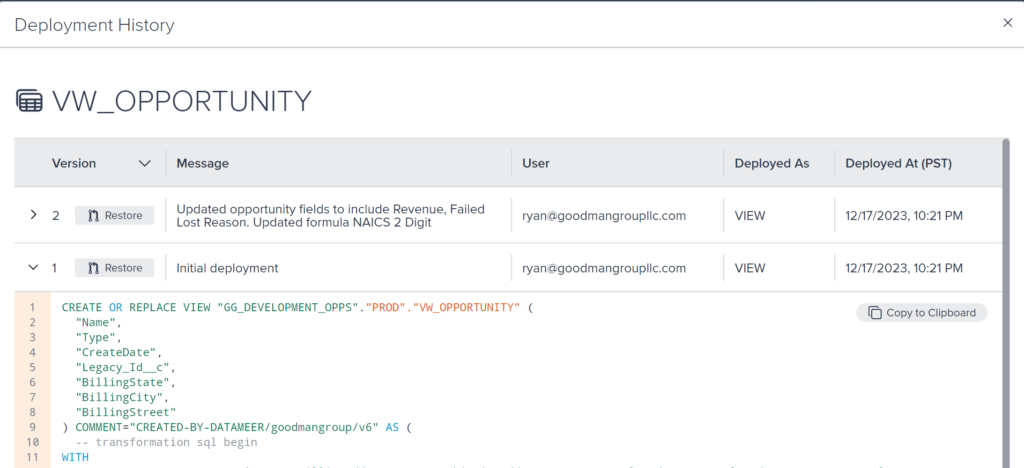Click the VW_OPPORTUNITY view table icon
This screenshot has height=468, width=1024.
click(29, 102)
